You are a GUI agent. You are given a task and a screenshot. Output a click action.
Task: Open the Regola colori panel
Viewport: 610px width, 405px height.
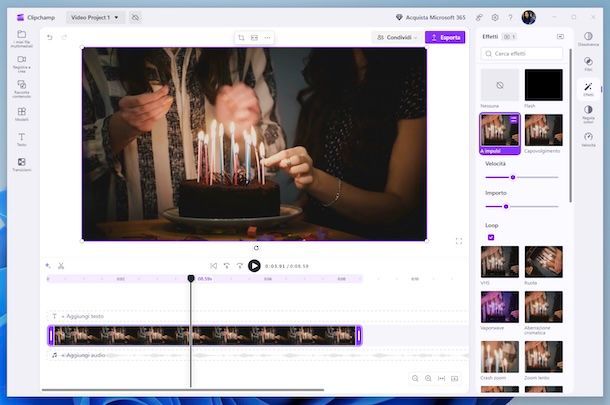pos(588,113)
